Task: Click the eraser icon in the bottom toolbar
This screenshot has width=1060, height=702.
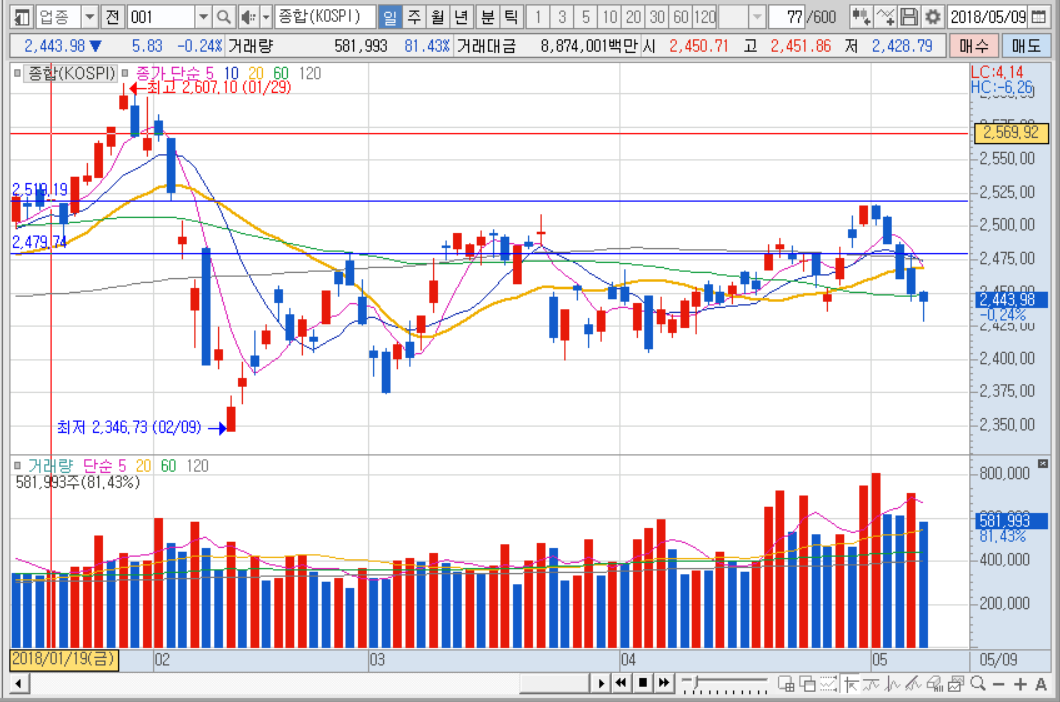Action: click(x=935, y=684)
